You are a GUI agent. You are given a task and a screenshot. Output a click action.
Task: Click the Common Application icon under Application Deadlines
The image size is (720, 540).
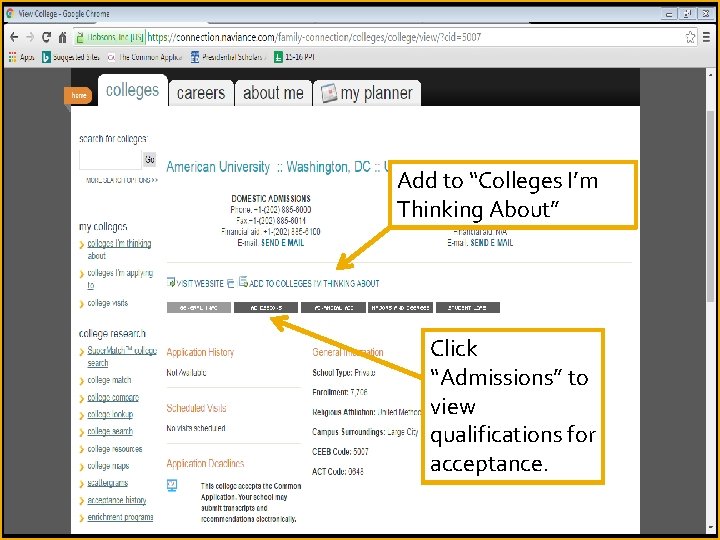[172, 485]
